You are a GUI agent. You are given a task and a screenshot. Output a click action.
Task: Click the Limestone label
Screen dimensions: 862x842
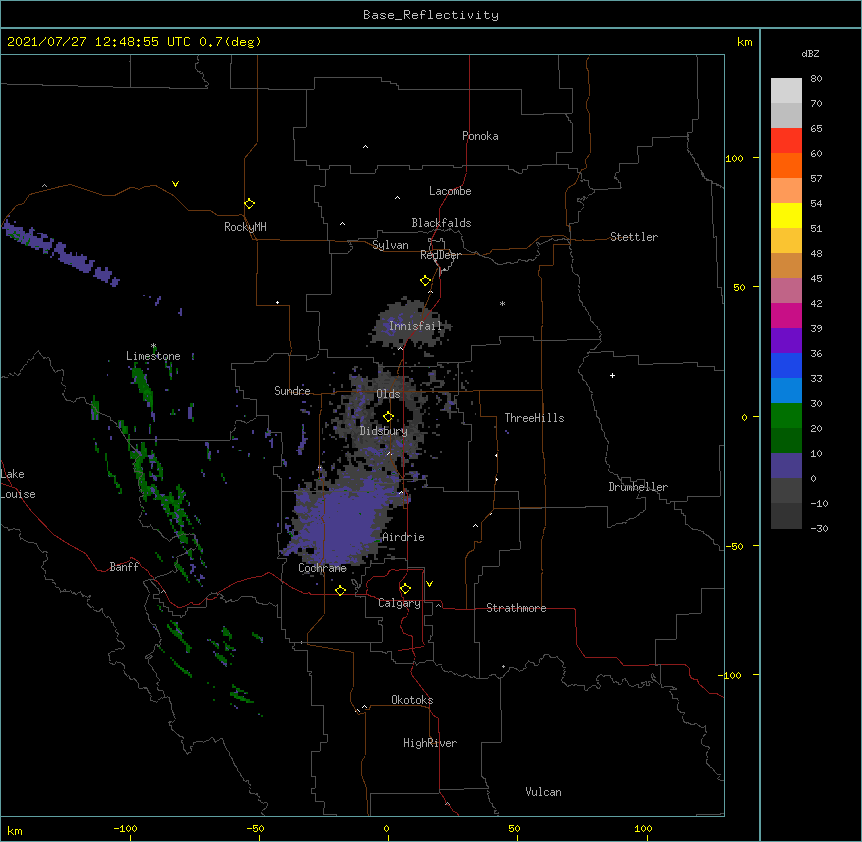click(153, 356)
